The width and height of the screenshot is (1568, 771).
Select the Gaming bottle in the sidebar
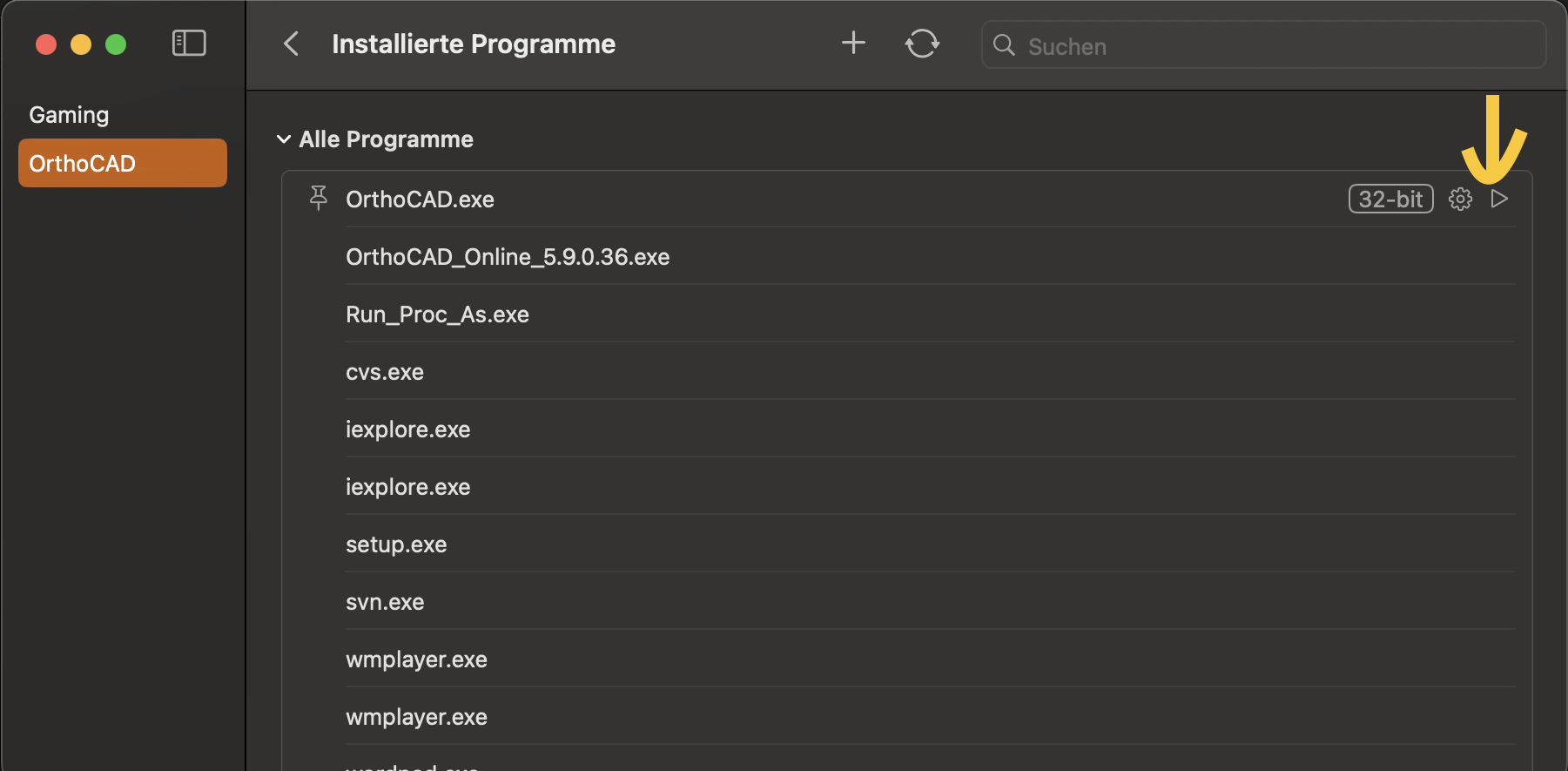pyautogui.click(x=69, y=114)
